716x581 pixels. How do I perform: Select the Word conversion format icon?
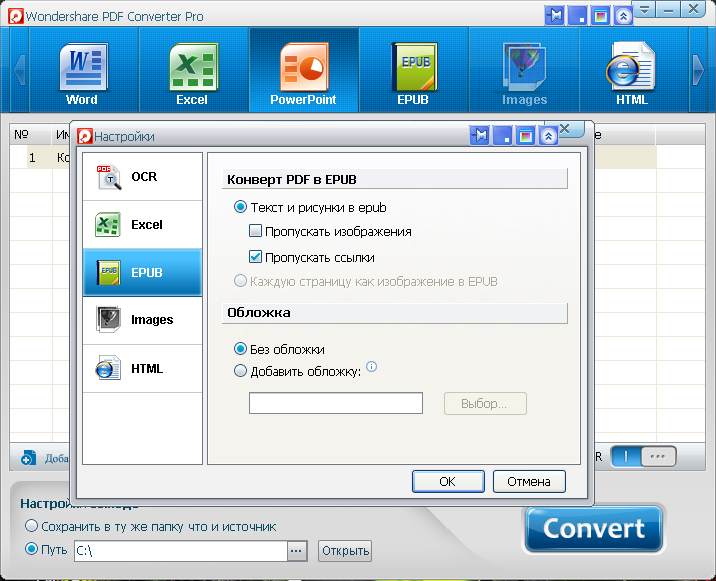coord(81,74)
